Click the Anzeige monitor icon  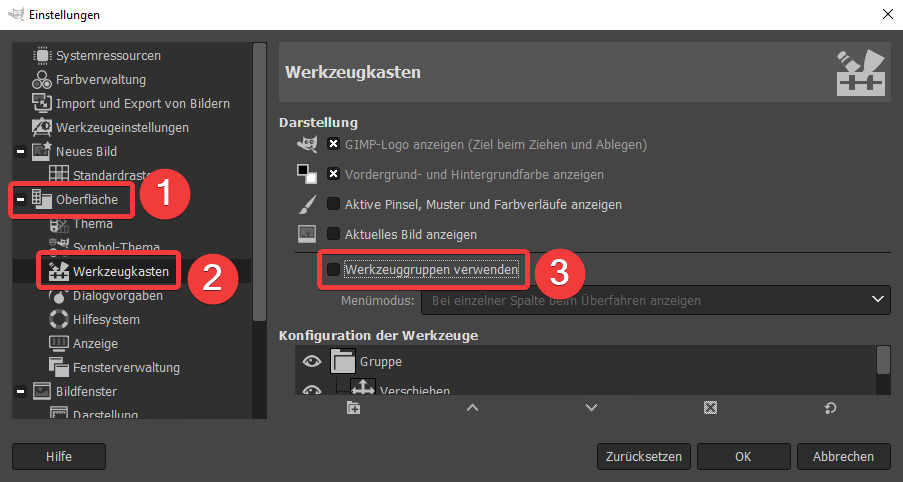pyautogui.click(x=59, y=343)
